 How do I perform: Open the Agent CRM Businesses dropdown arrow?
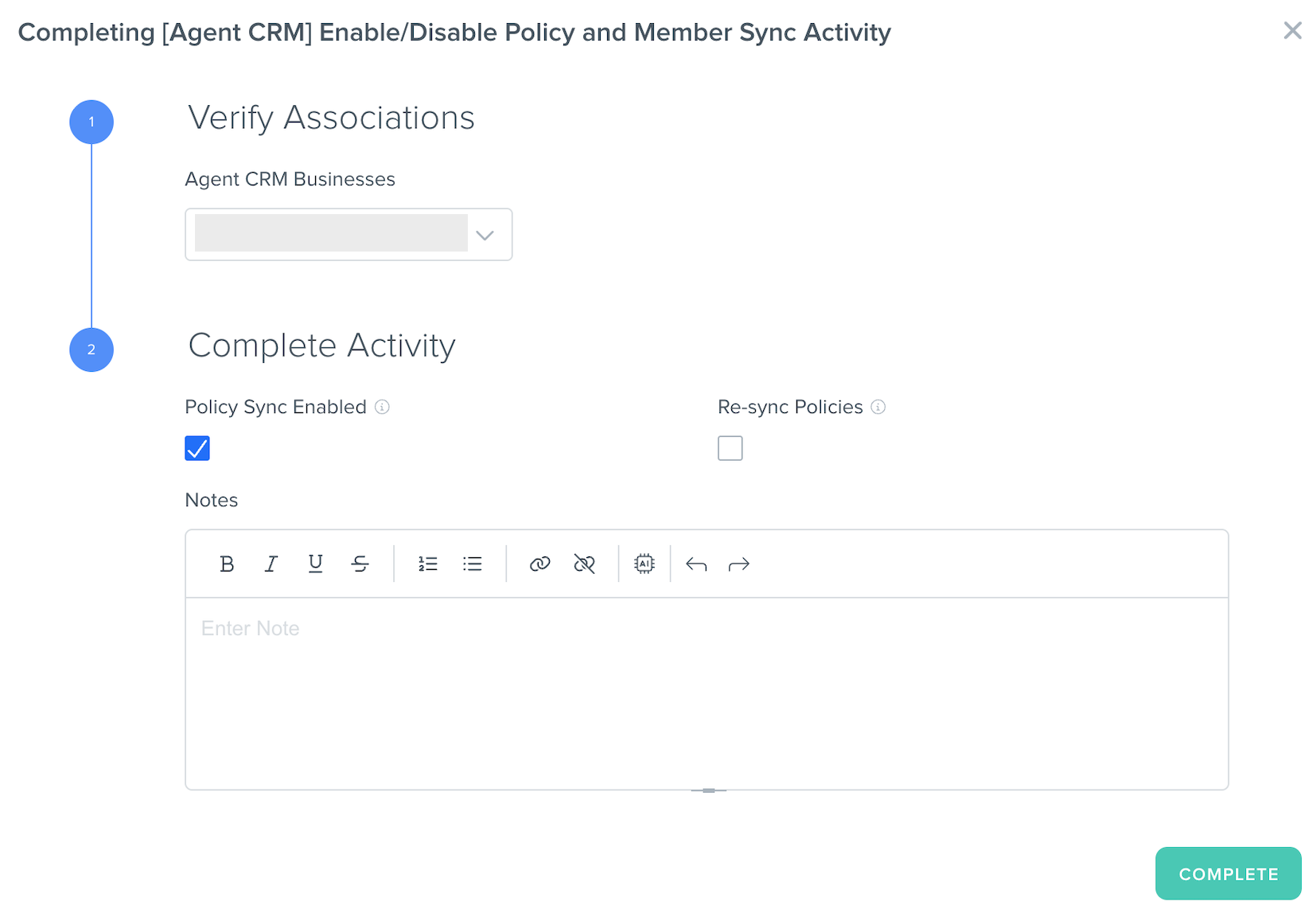[x=485, y=235]
